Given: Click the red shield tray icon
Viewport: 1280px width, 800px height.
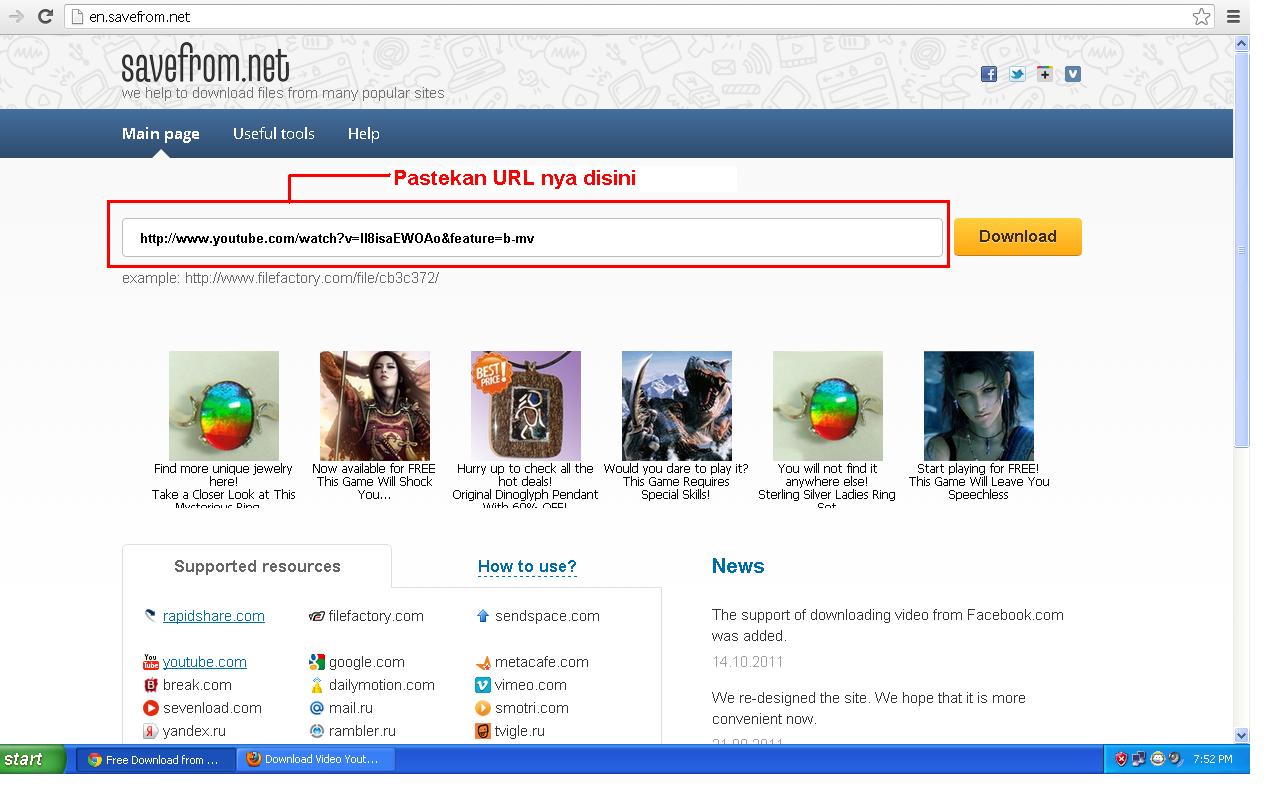Looking at the screenshot, I should click(1121, 760).
